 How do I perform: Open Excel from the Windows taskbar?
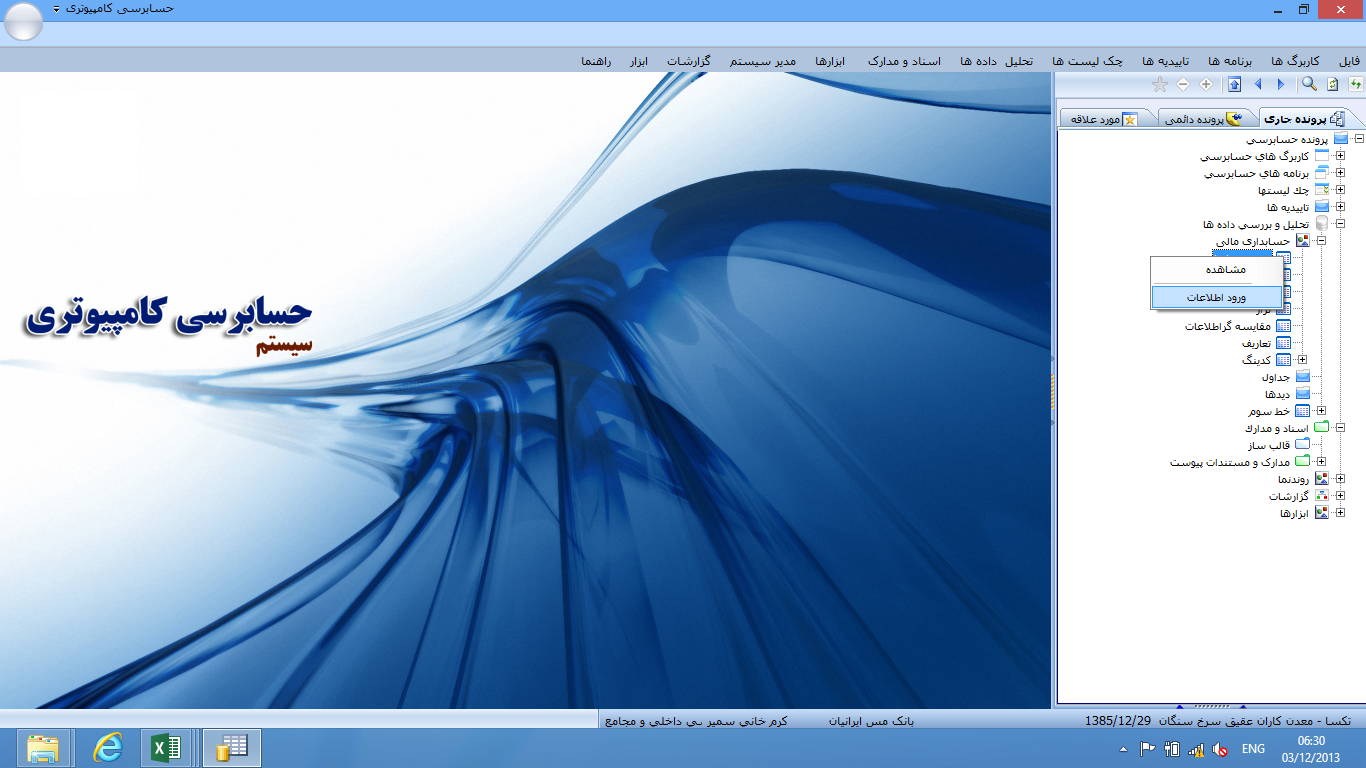[x=165, y=747]
